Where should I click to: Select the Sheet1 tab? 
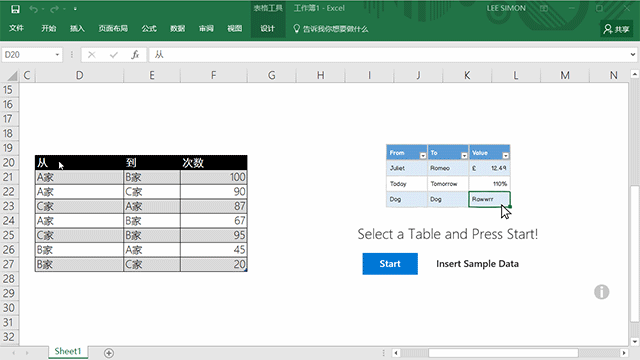tap(68, 351)
